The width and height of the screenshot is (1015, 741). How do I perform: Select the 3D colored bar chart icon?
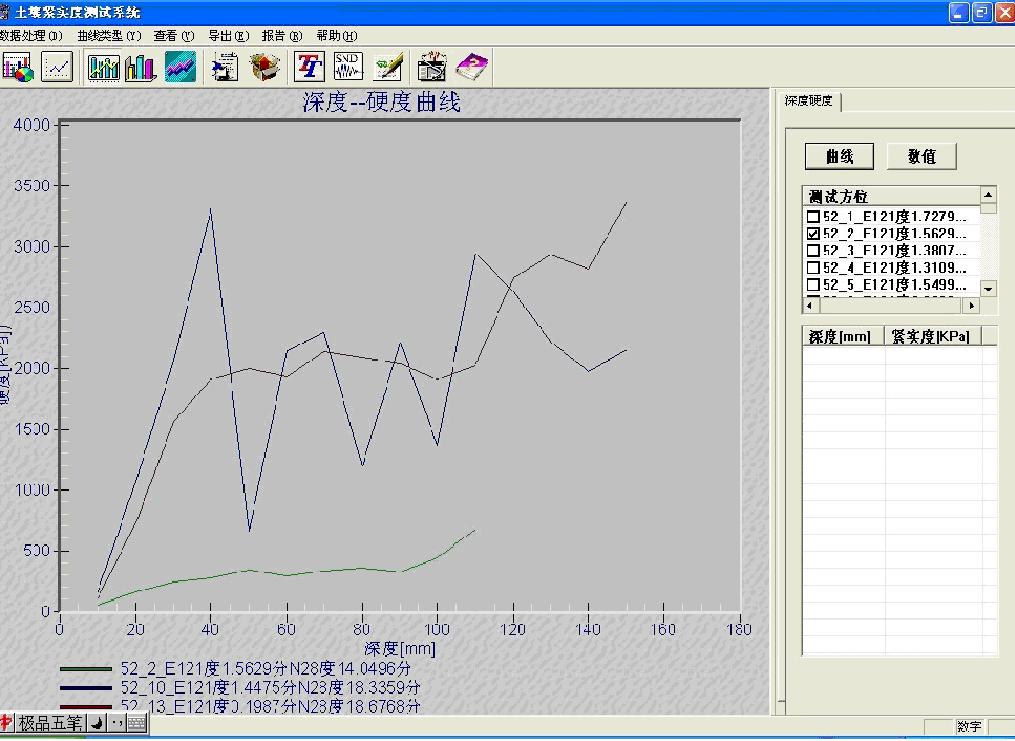[x=141, y=67]
